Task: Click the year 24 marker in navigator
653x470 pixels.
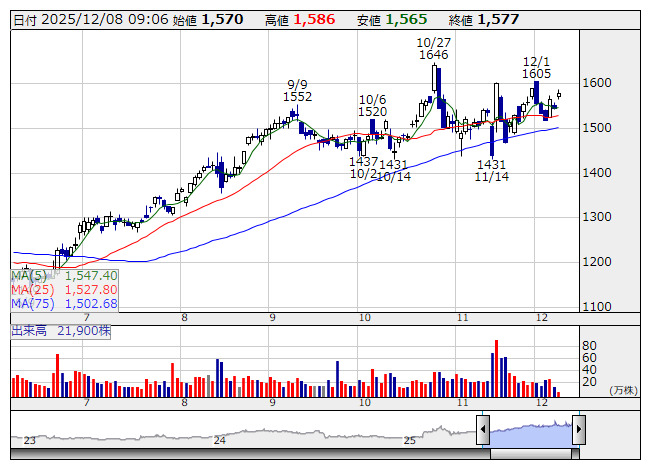Action: 219,440
